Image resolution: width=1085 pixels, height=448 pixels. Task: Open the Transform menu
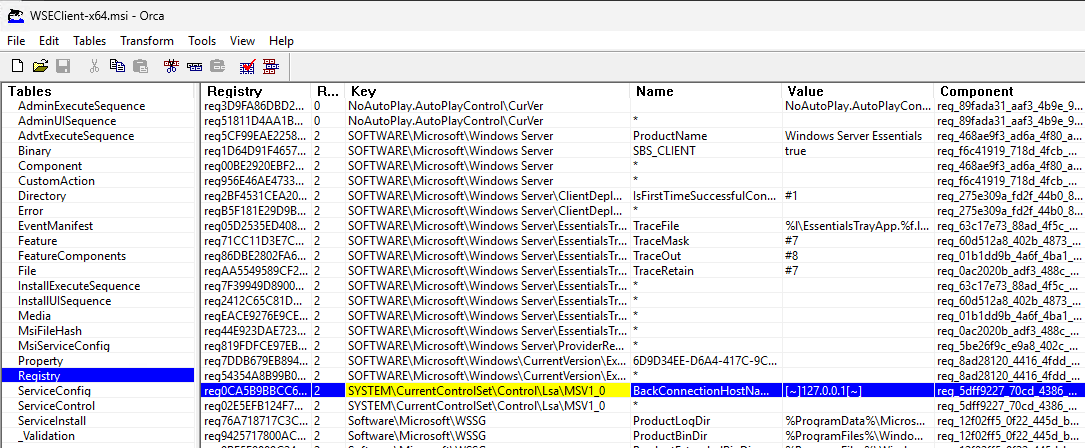[147, 41]
